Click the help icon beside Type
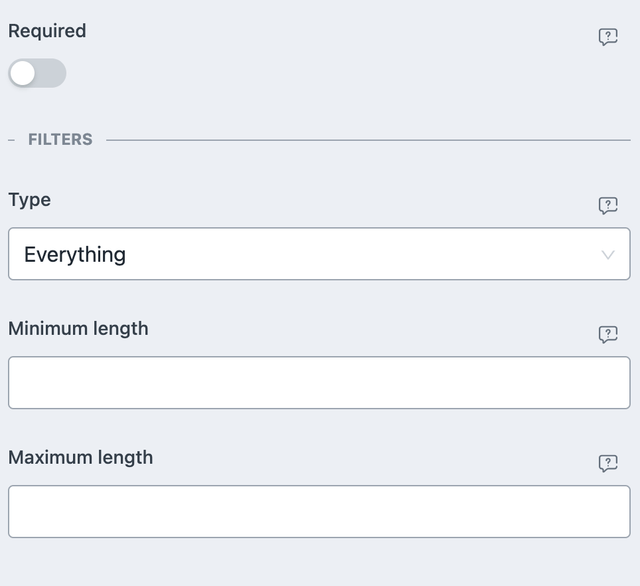 click(x=608, y=205)
